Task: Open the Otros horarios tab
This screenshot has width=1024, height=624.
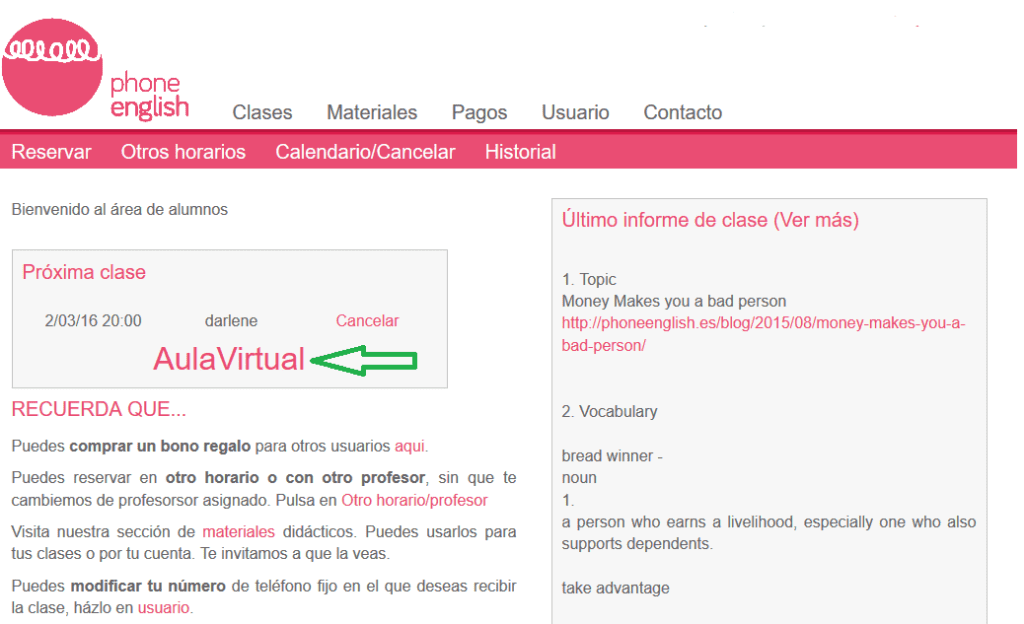Action: (183, 152)
